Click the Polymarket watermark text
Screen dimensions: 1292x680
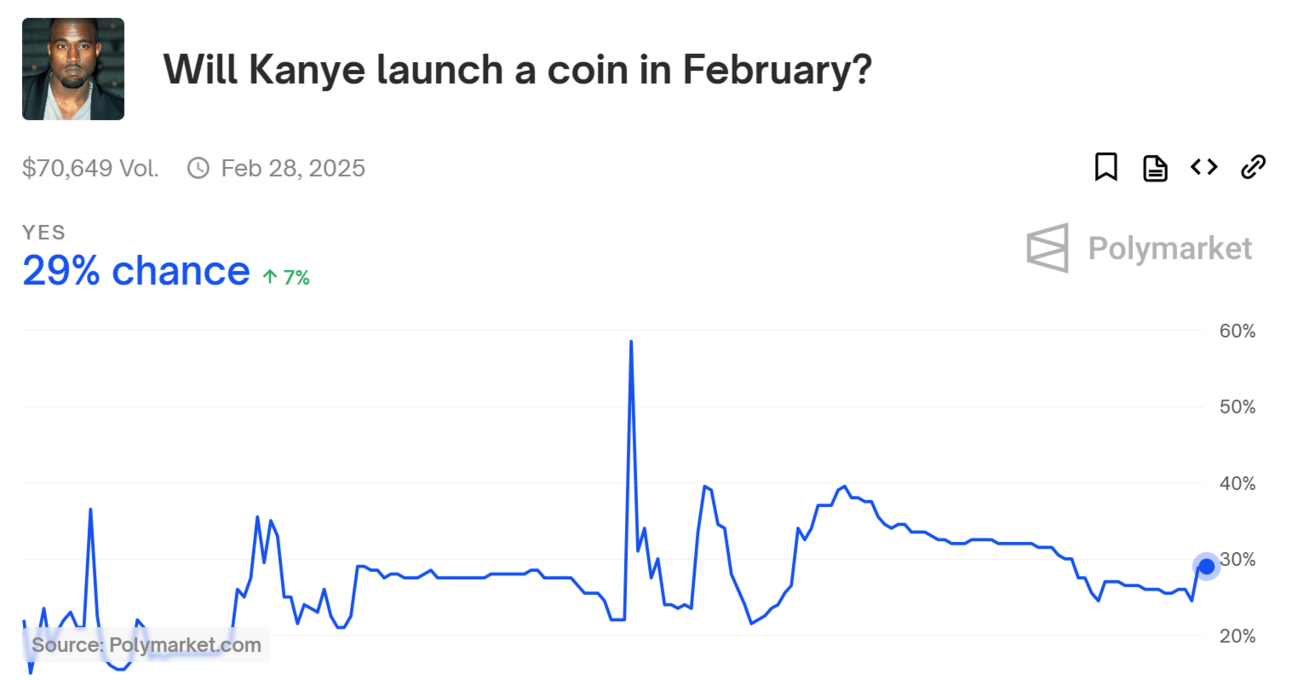pos(1170,248)
